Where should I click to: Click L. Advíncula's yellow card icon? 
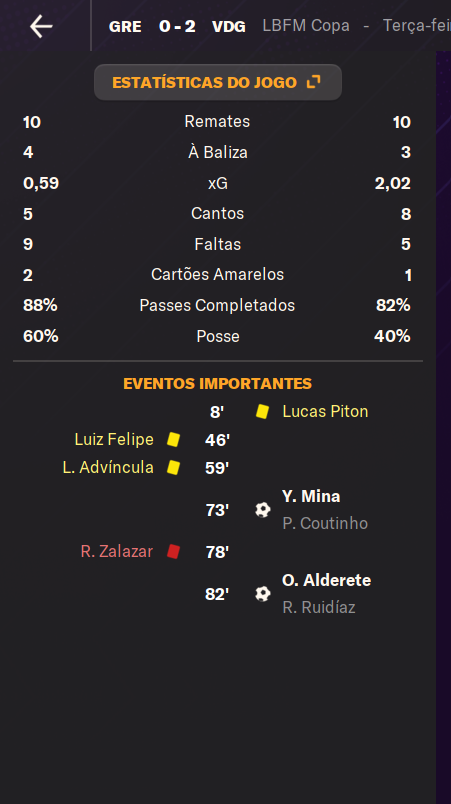(173, 468)
